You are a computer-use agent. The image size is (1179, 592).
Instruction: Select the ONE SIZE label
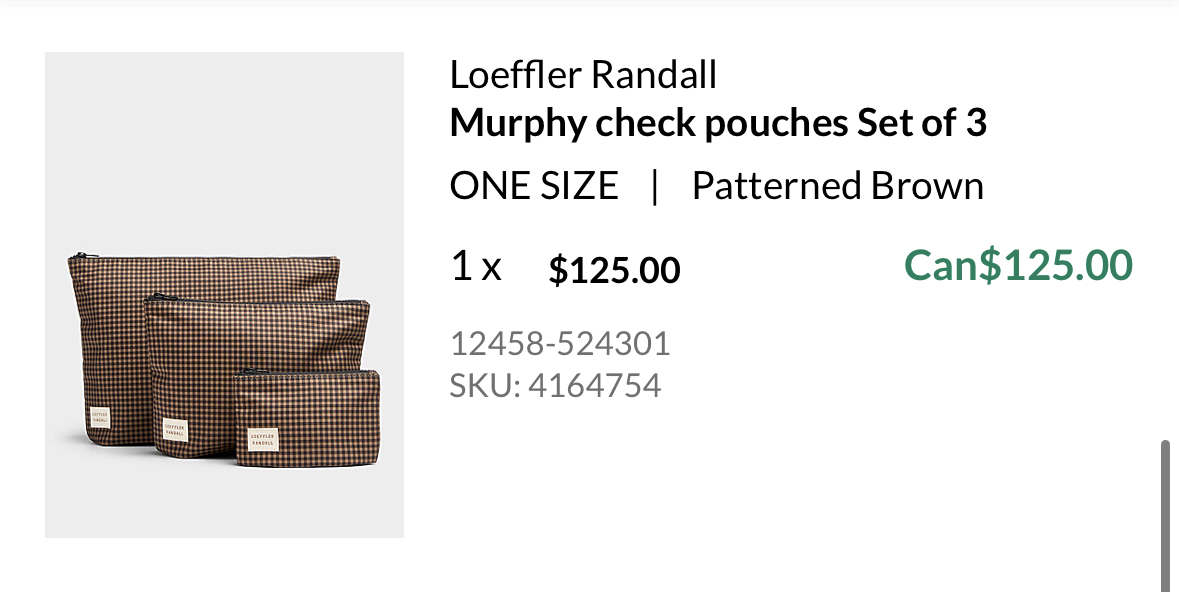[x=534, y=186]
